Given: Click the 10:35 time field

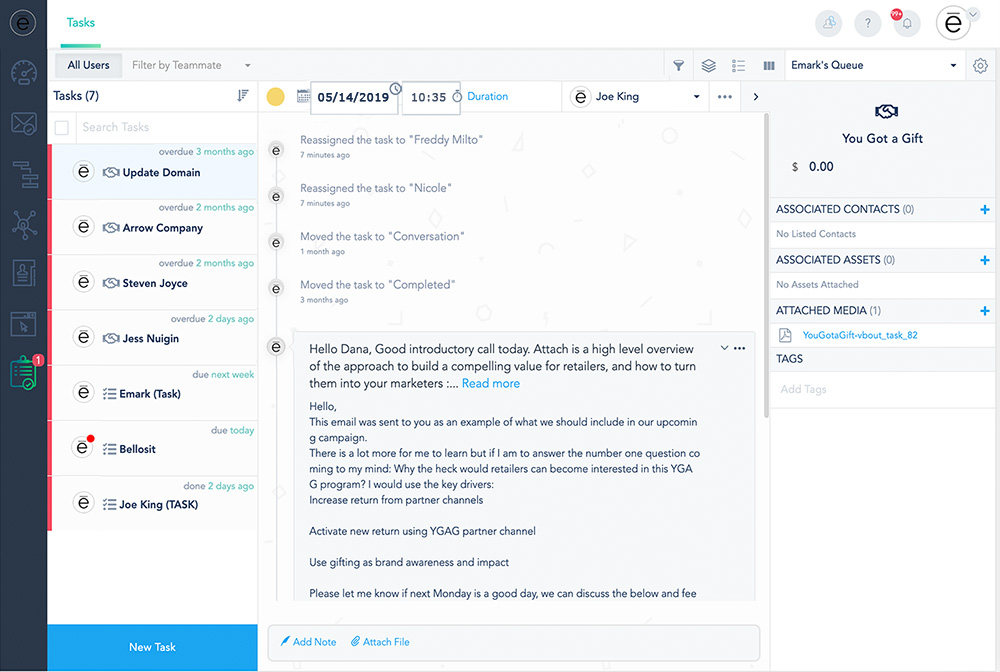Looking at the screenshot, I should (x=429, y=98).
